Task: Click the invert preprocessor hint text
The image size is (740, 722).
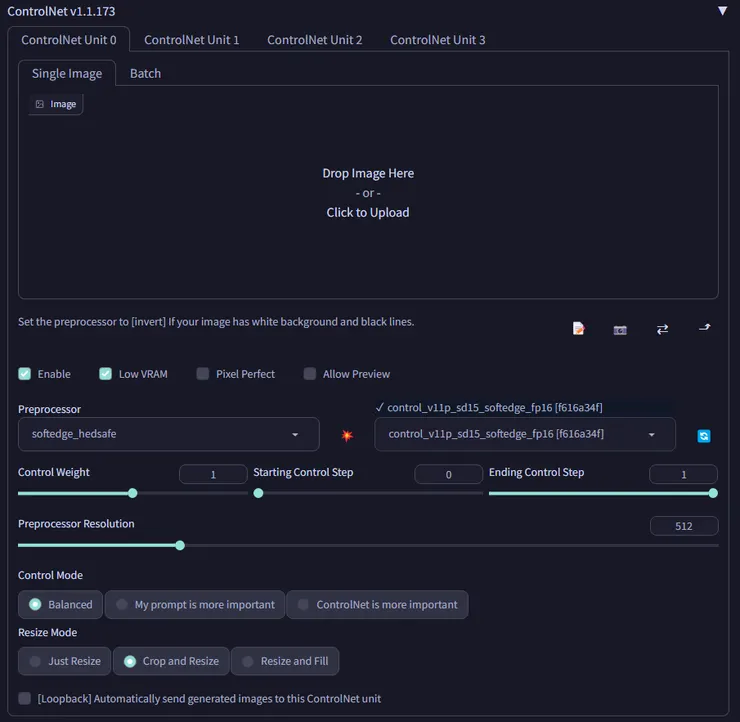Action: 216,322
